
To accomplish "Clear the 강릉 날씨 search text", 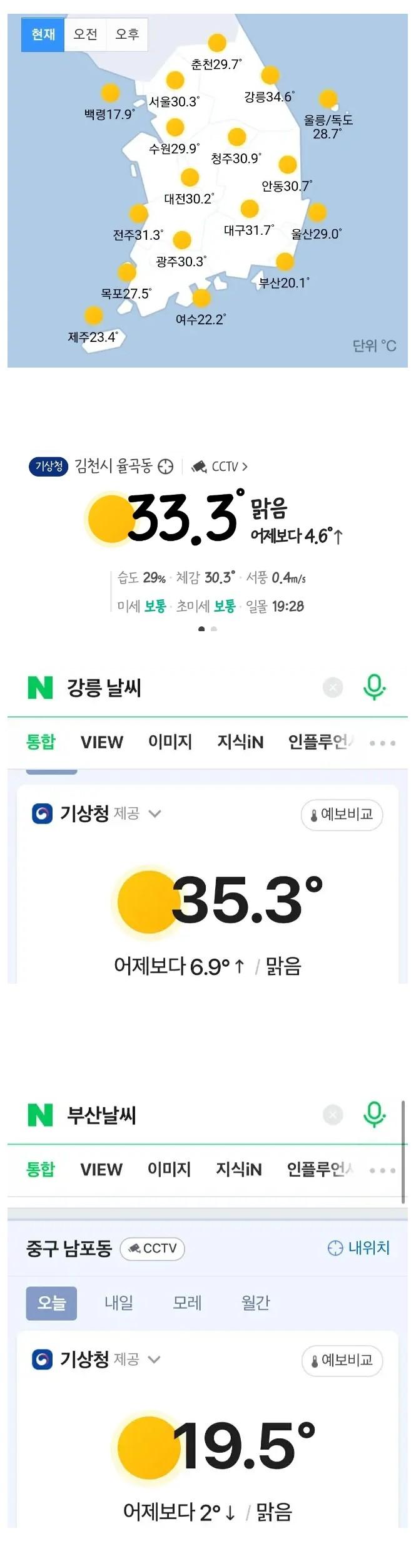I will [x=333, y=688].
